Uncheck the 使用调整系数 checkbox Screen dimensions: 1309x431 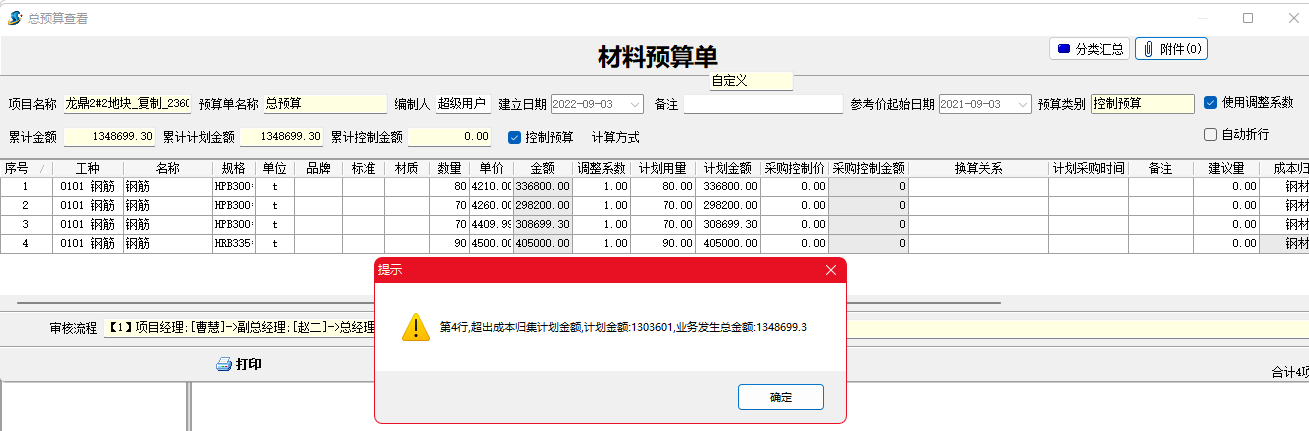(1210, 102)
